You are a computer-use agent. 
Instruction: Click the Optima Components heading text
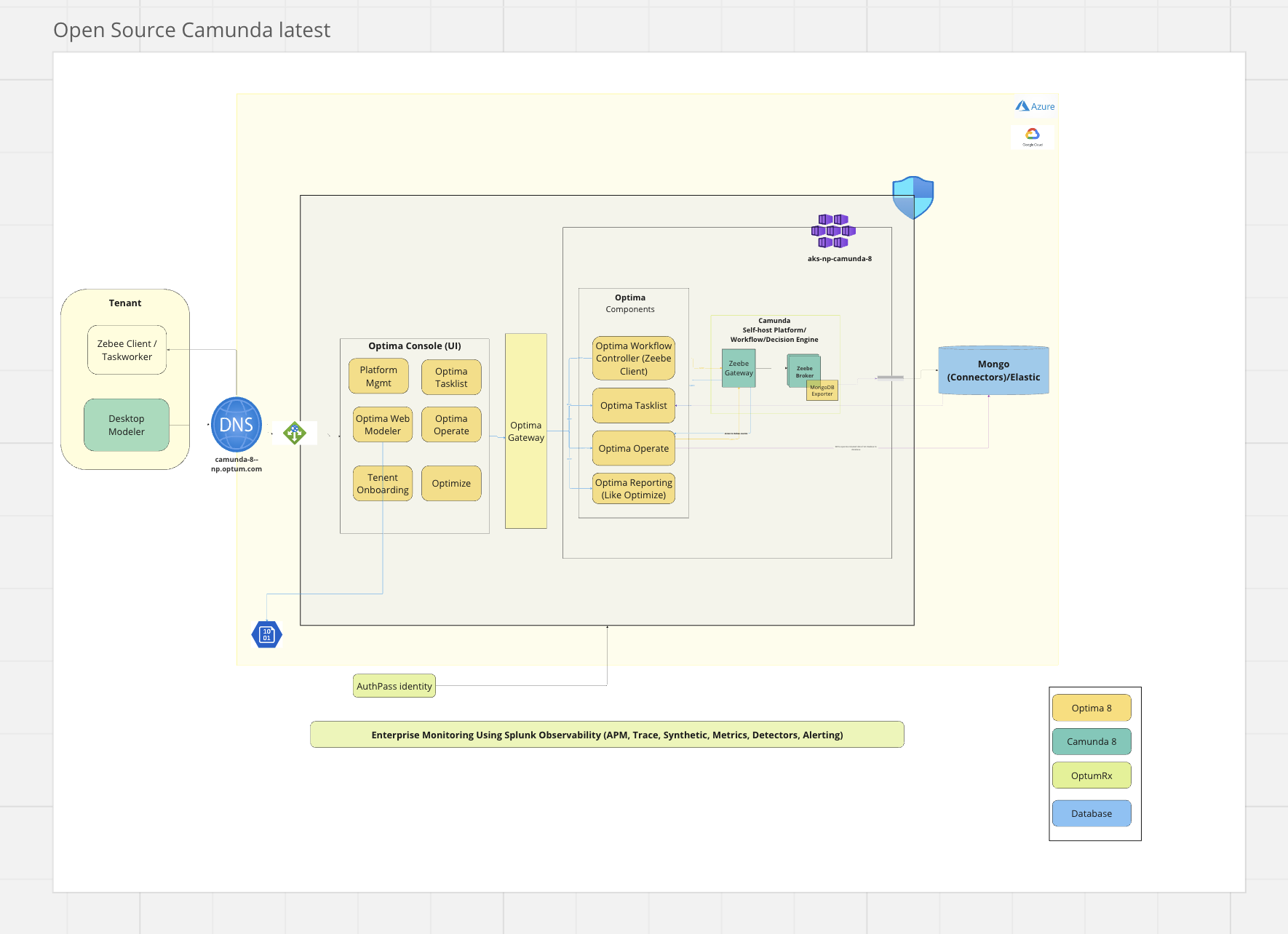(x=630, y=303)
